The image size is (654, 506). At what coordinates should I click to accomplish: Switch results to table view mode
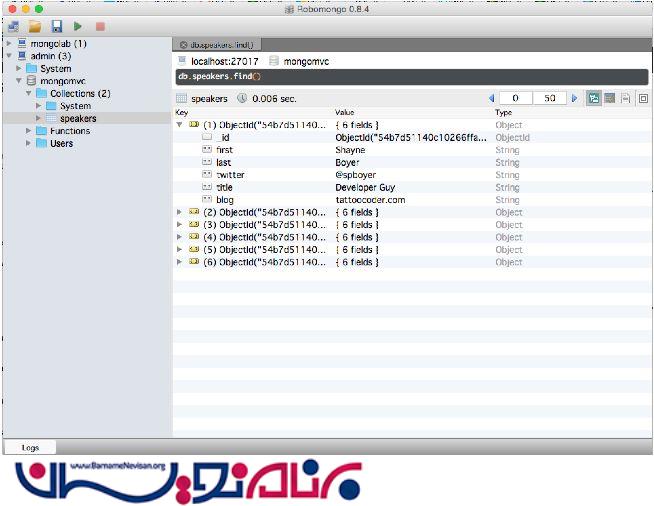[x=609, y=99]
